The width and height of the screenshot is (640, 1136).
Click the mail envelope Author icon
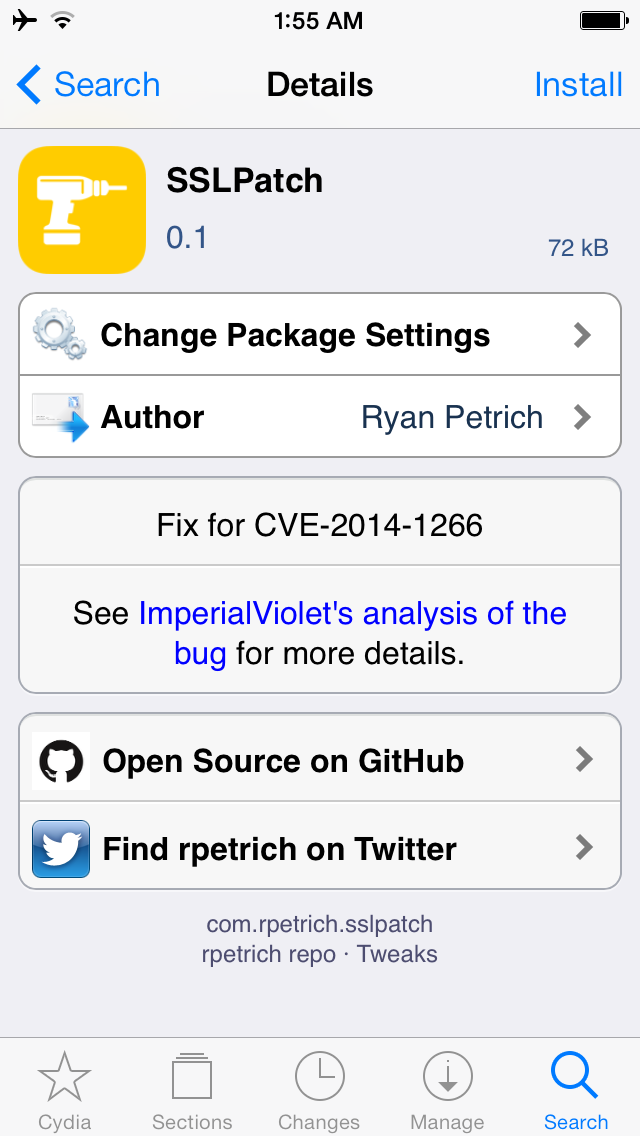[60, 417]
